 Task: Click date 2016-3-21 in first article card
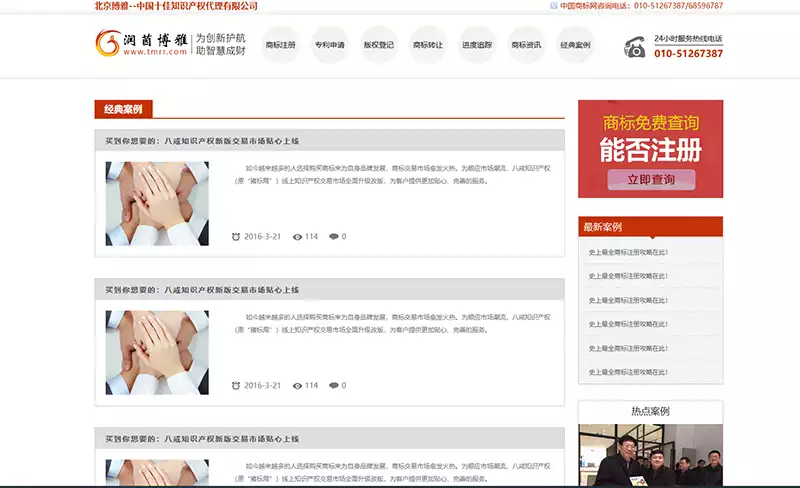[x=262, y=236]
